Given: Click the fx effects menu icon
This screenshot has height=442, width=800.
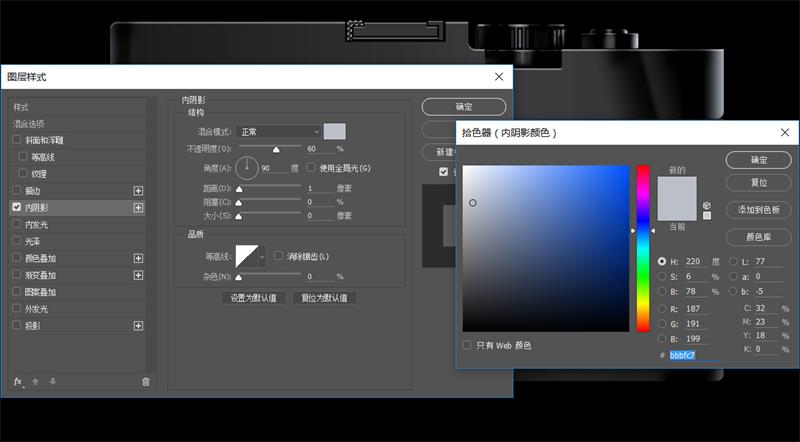Looking at the screenshot, I should [18, 381].
